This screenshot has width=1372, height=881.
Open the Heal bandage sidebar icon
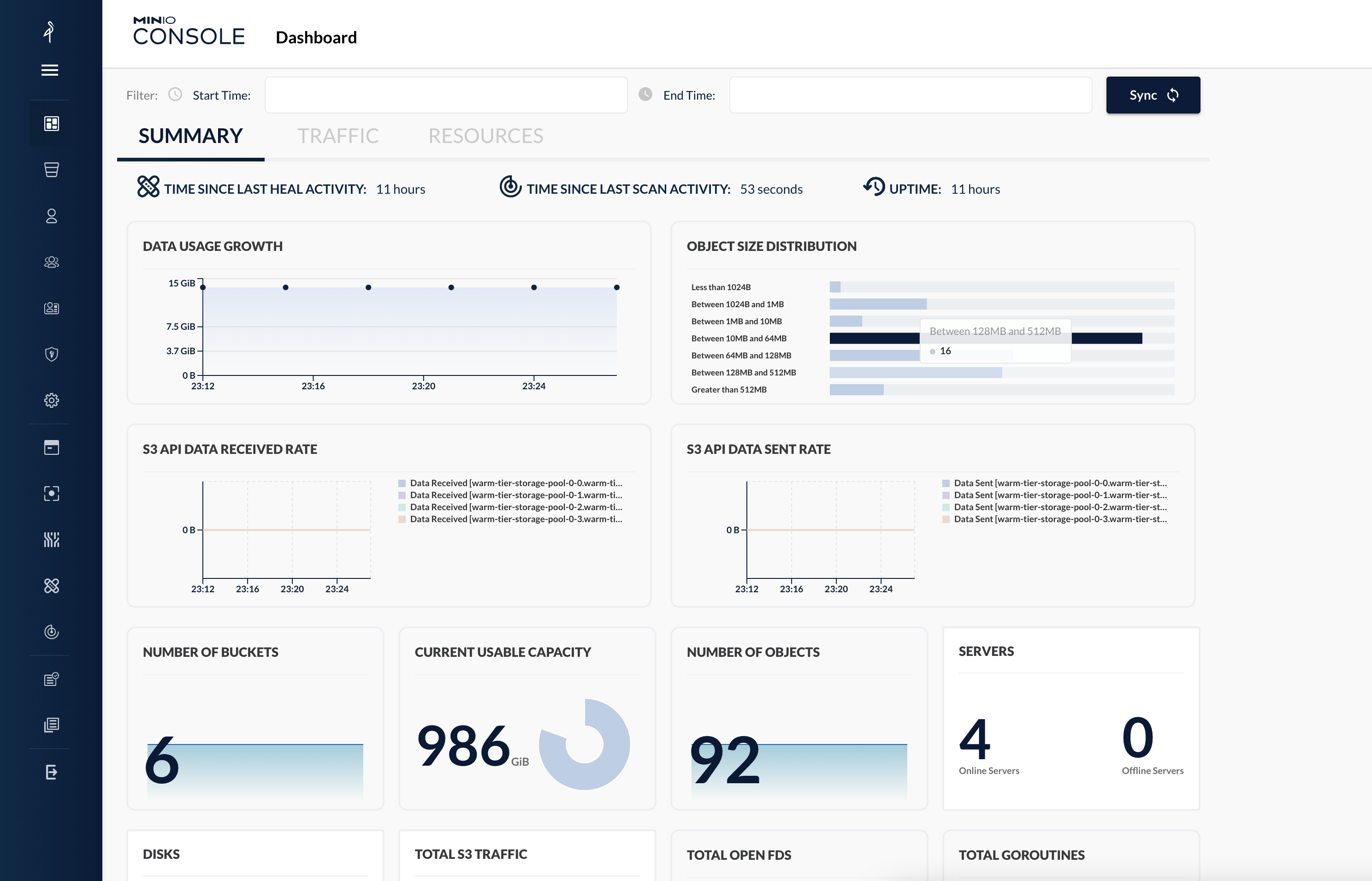click(52, 586)
